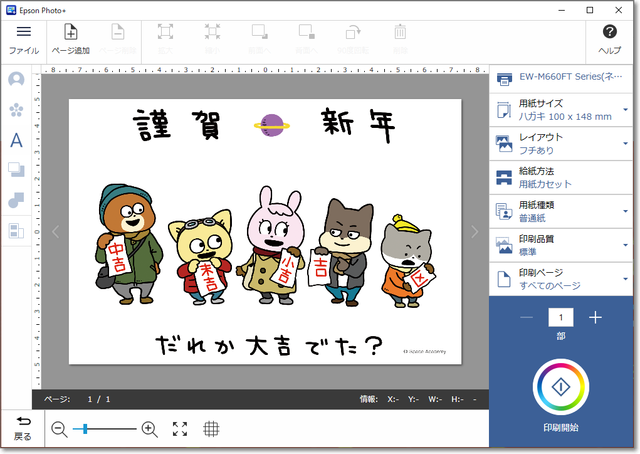Viewport: 640px width, 454px height.
Task: Click the zoom out magnifier icon
Action: tap(59, 429)
